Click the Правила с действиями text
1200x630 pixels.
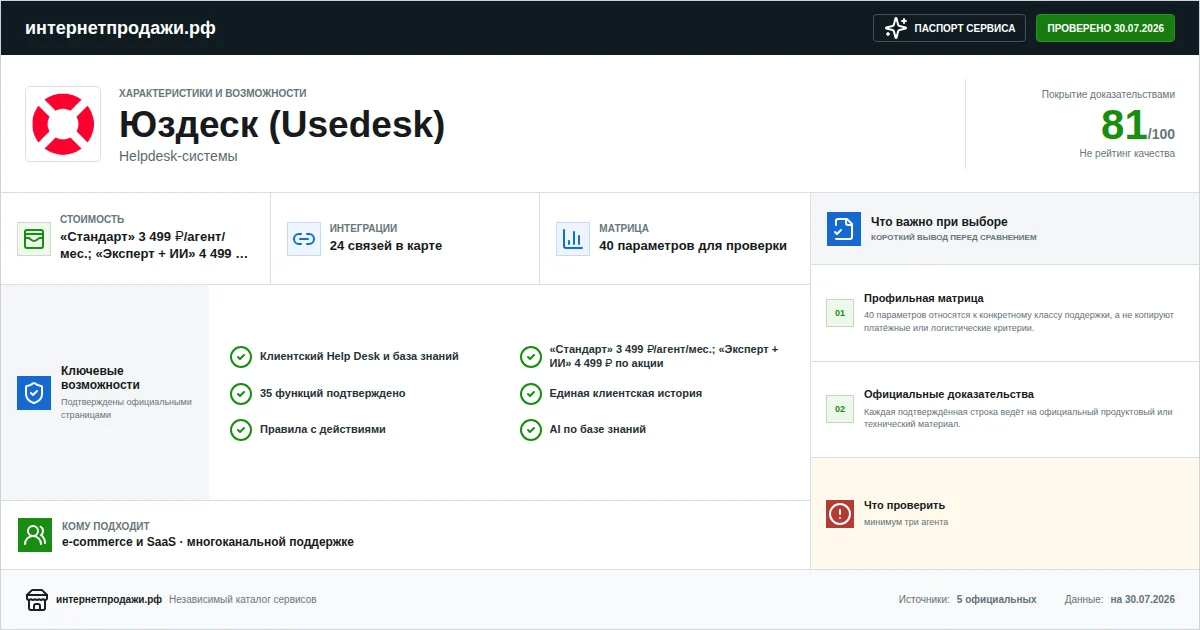323,430
